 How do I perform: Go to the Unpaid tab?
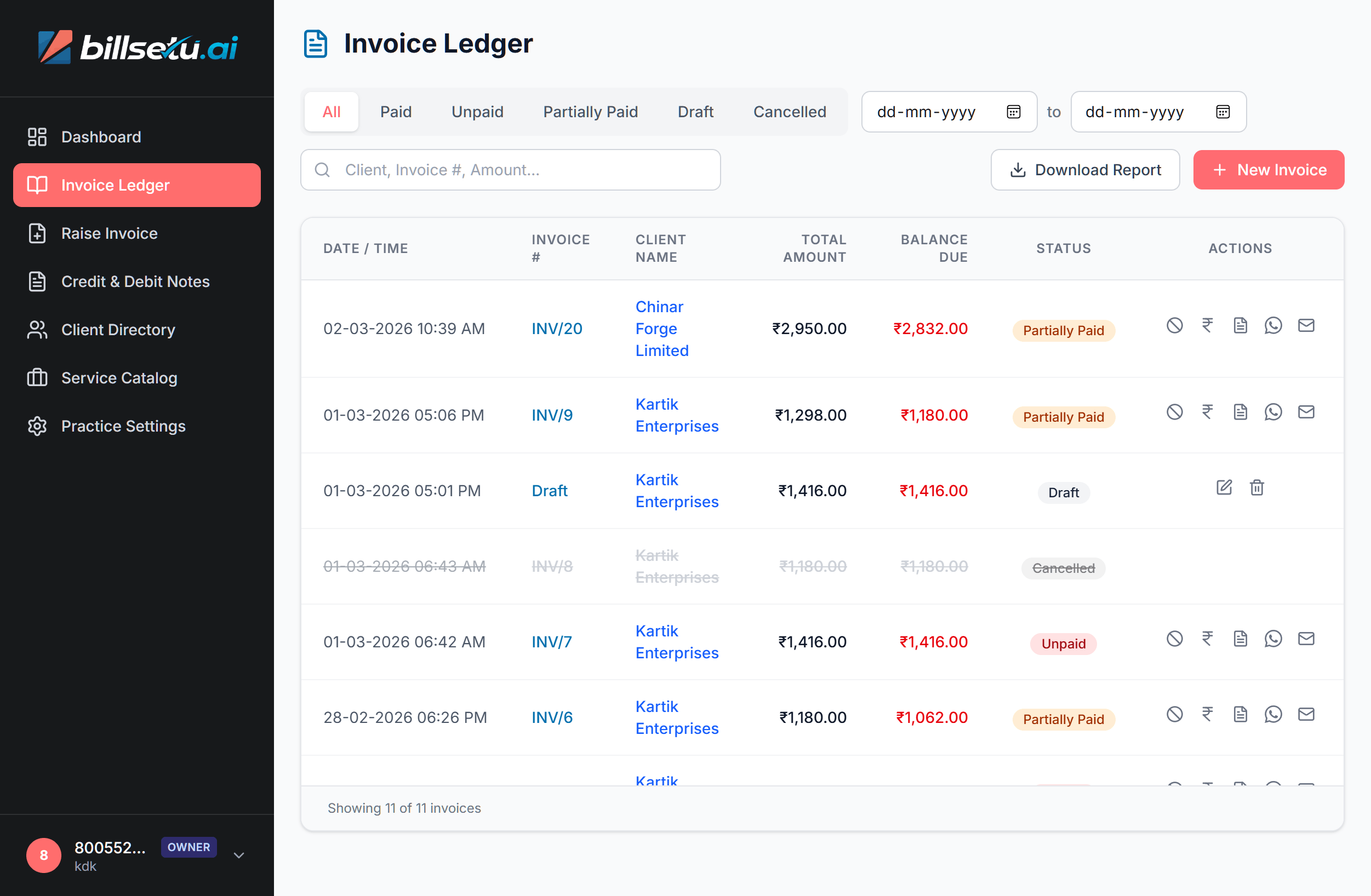pyautogui.click(x=477, y=111)
